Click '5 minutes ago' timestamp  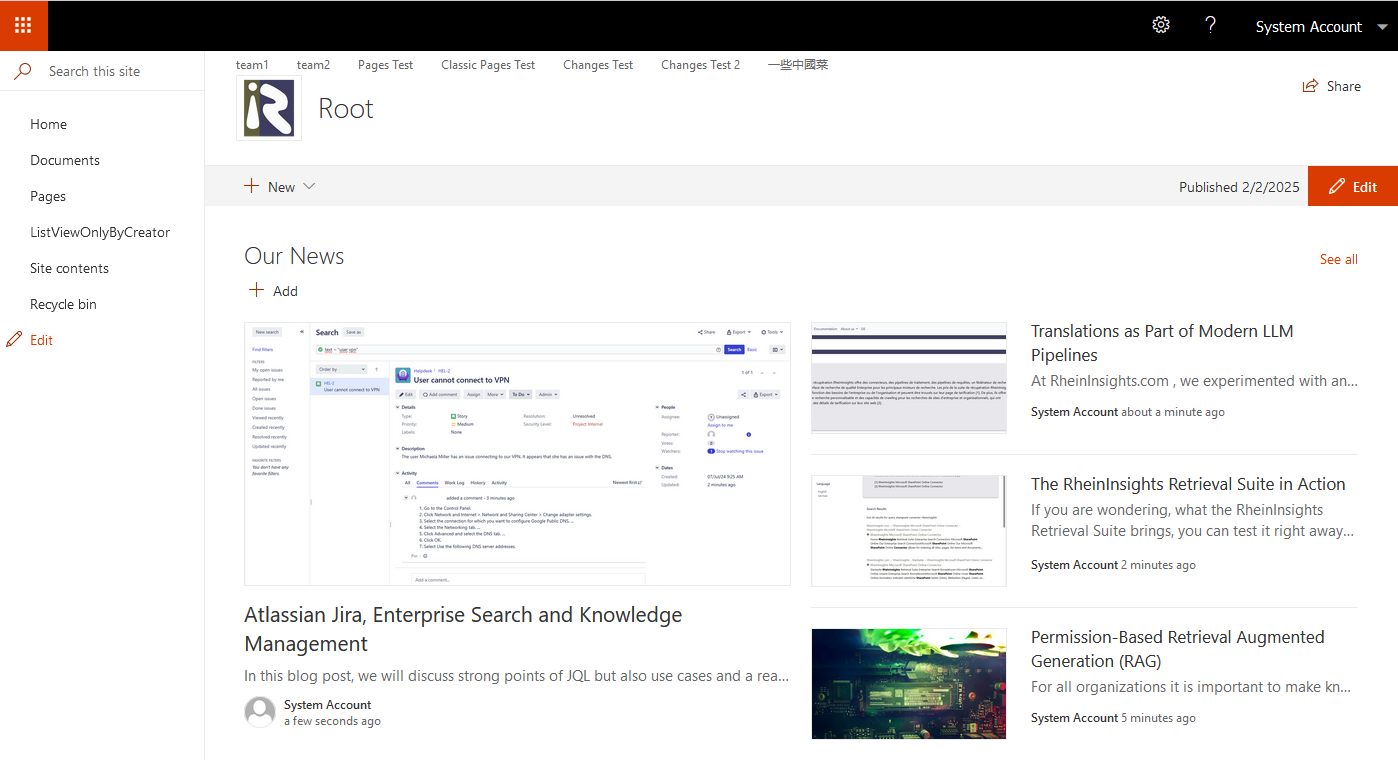(x=1158, y=718)
